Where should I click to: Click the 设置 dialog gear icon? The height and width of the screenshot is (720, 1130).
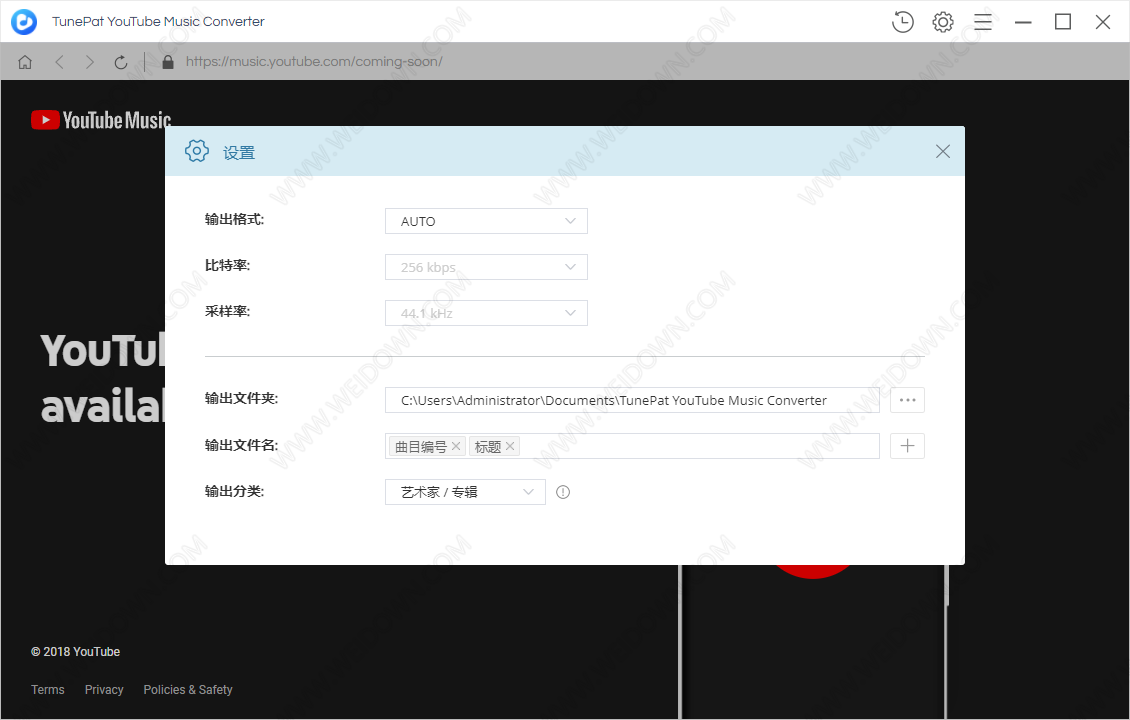(x=197, y=151)
